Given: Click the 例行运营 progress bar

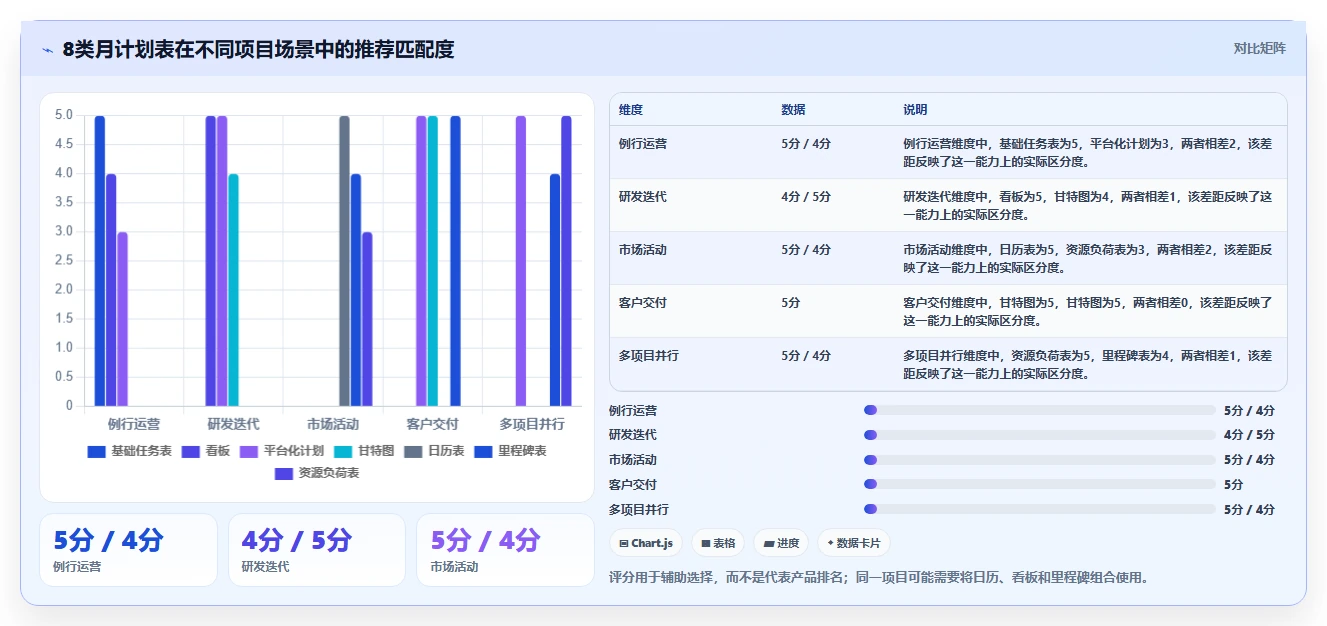Looking at the screenshot, I should click(x=1039, y=410).
